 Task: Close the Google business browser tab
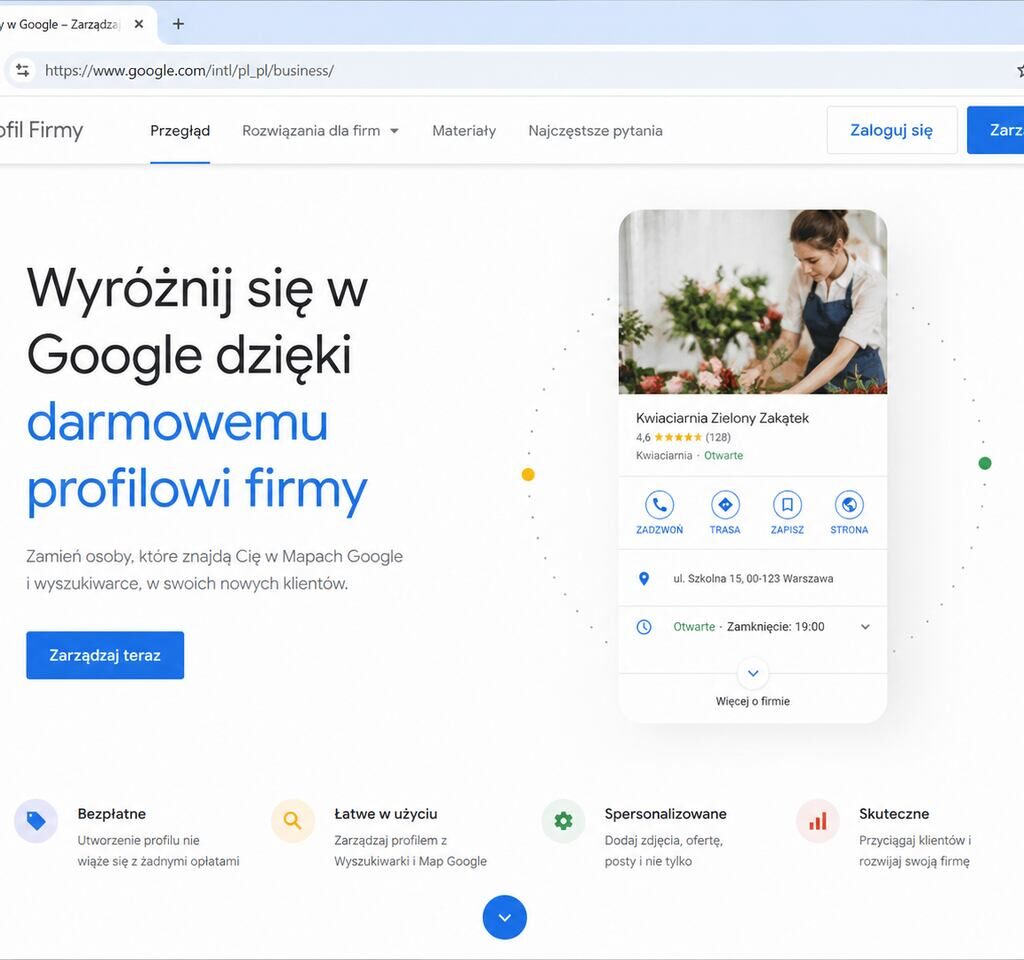point(138,24)
